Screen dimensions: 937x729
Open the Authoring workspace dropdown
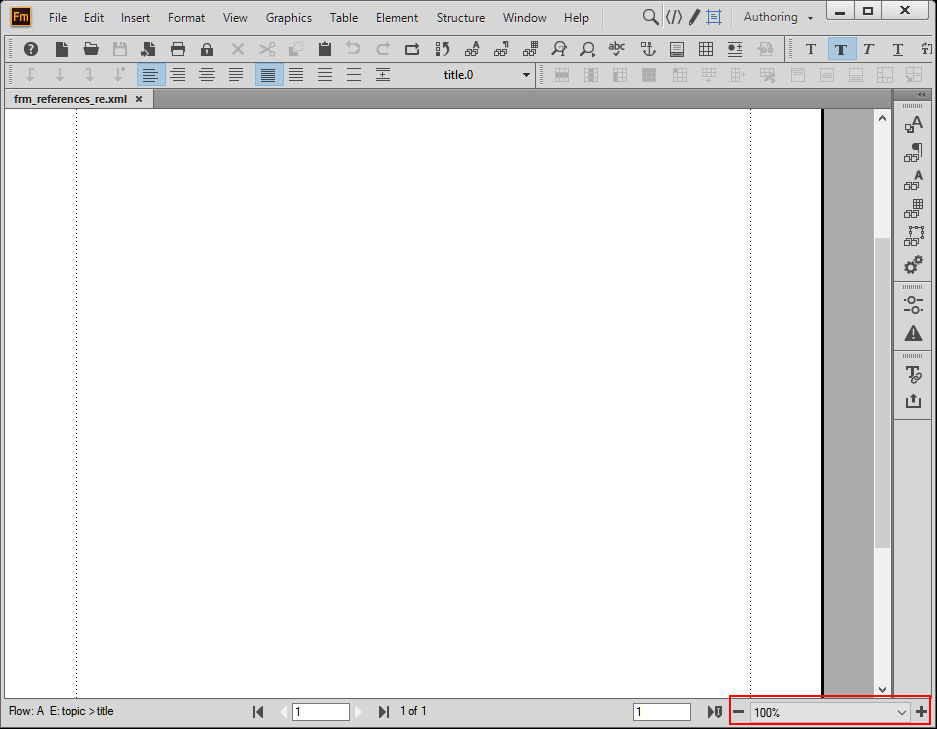[x=778, y=17]
